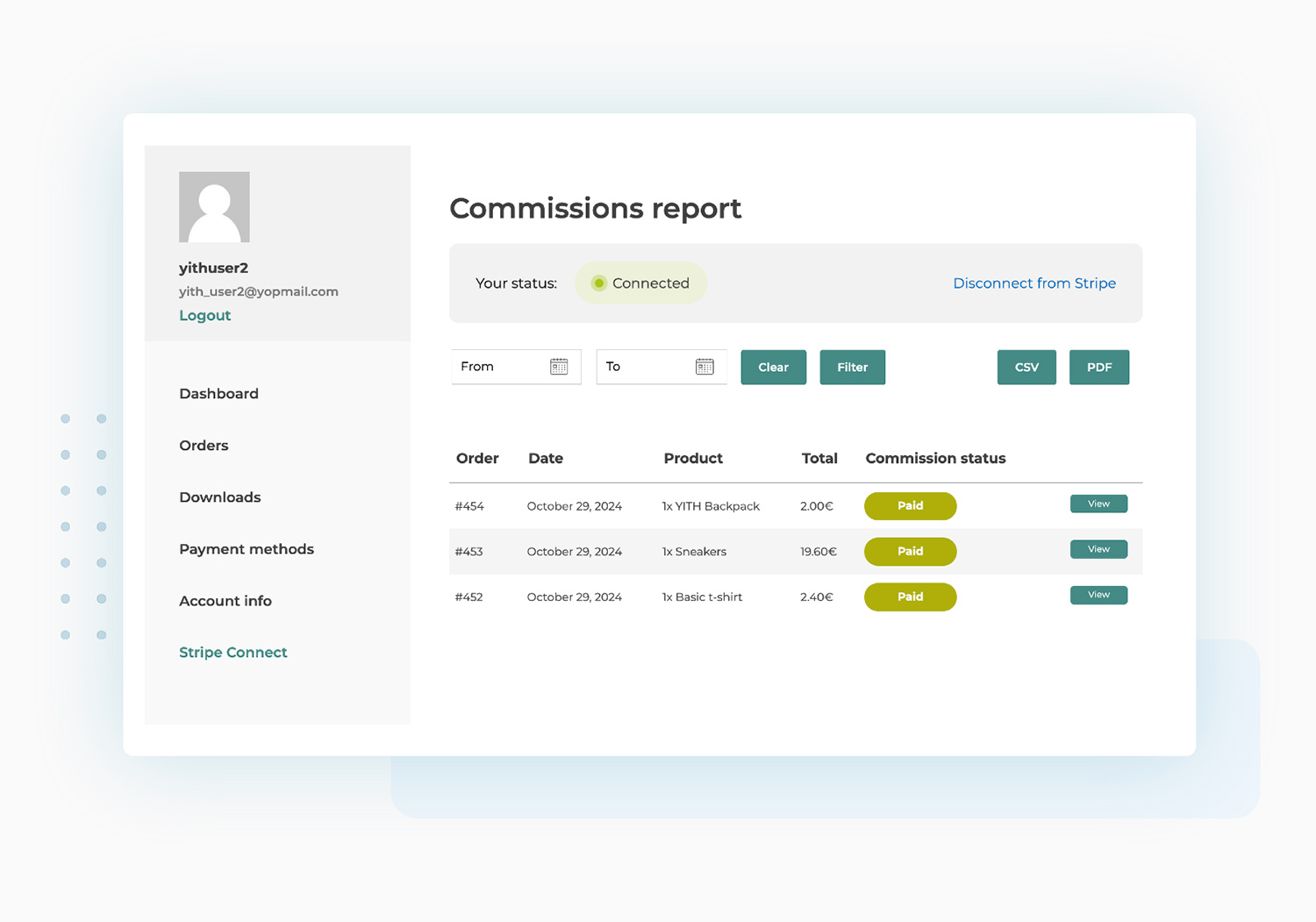Switch to the Orders section
Viewport: 1316px width, 922px height.
click(204, 446)
